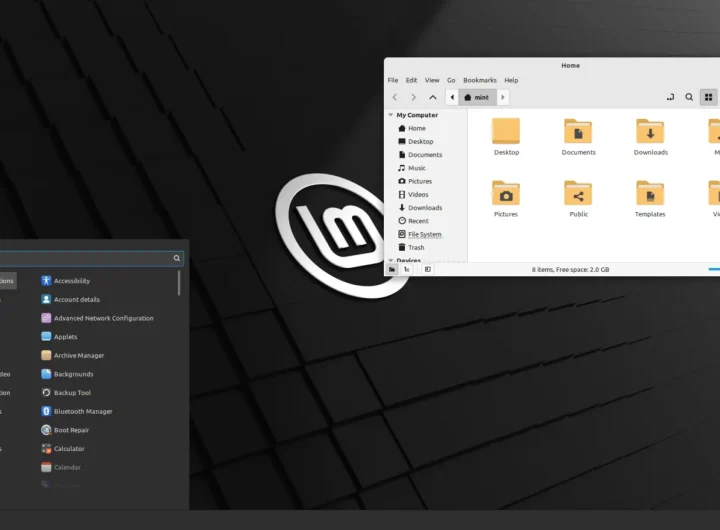This screenshot has width=720, height=530.
Task: Go forward using the forward arrow
Action: (x=413, y=97)
